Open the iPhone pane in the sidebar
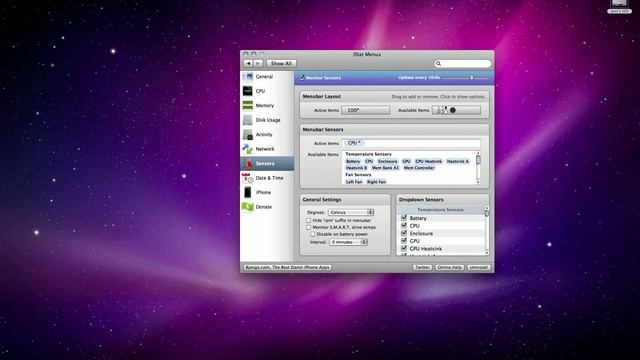This screenshot has width=640, height=360. click(x=267, y=192)
